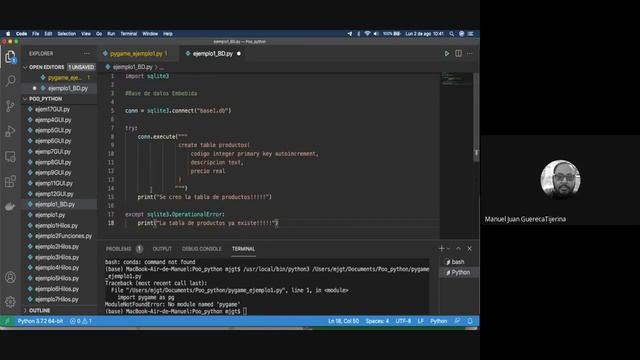Create a new terminal with plus icon
Screen dimensions: 640x360
(x=441, y=249)
